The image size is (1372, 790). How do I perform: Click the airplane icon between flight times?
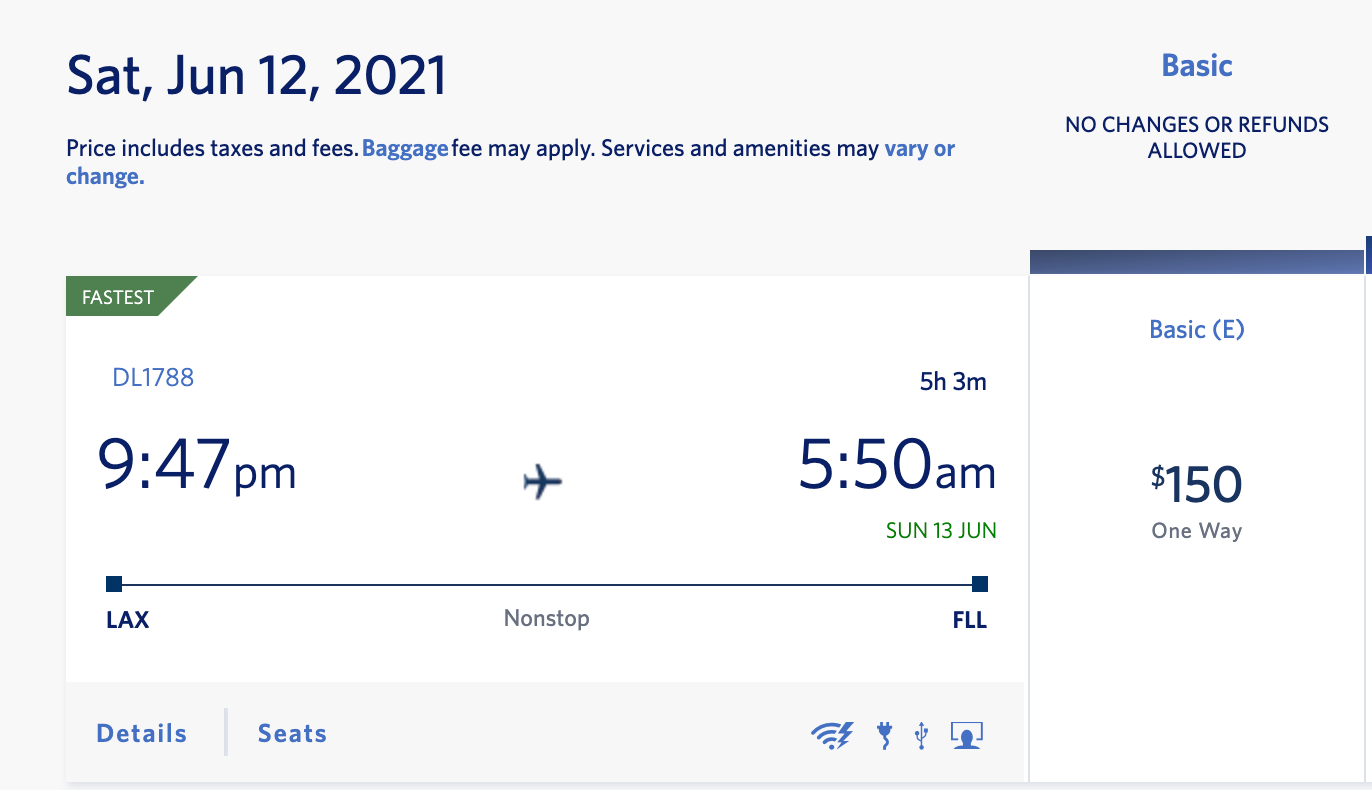click(543, 482)
